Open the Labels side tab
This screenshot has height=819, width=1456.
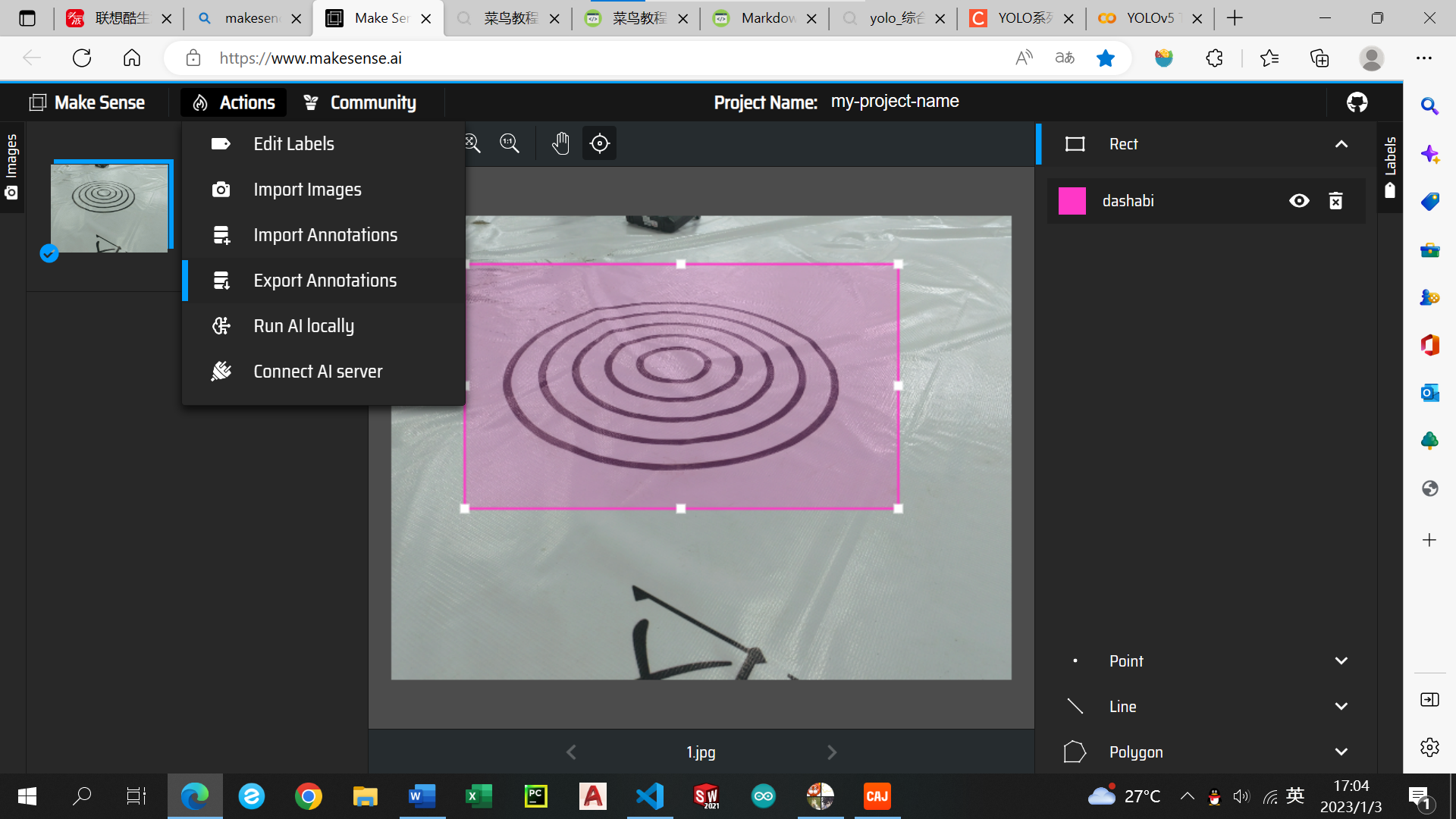tap(1390, 167)
